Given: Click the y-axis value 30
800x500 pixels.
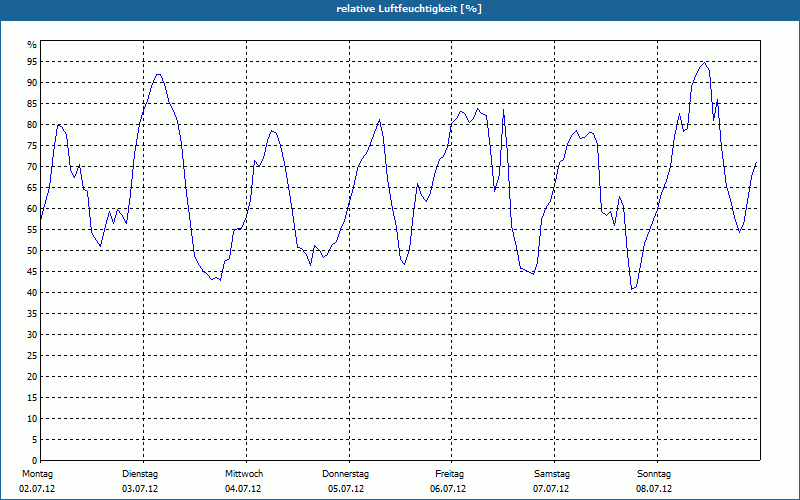Looking at the screenshot, I should [x=32, y=335].
